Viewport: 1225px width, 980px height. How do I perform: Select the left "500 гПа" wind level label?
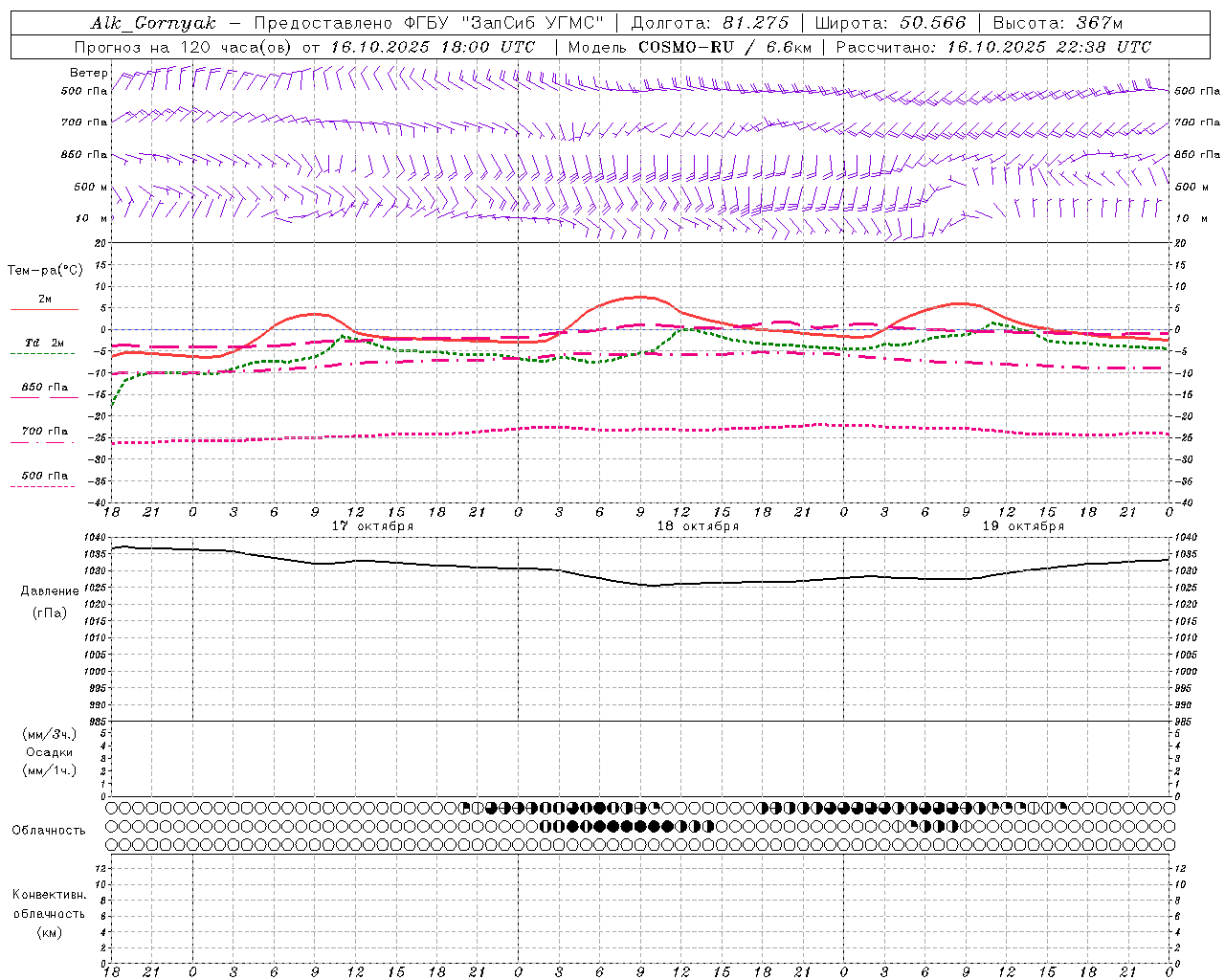pos(84,91)
